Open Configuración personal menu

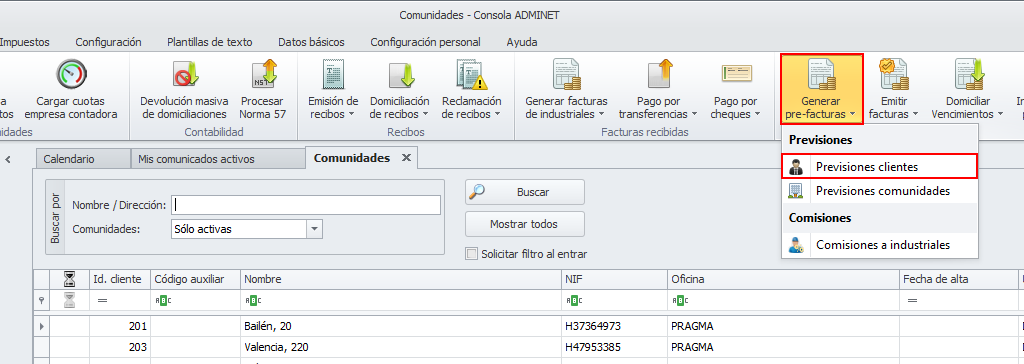pos(425,42)
